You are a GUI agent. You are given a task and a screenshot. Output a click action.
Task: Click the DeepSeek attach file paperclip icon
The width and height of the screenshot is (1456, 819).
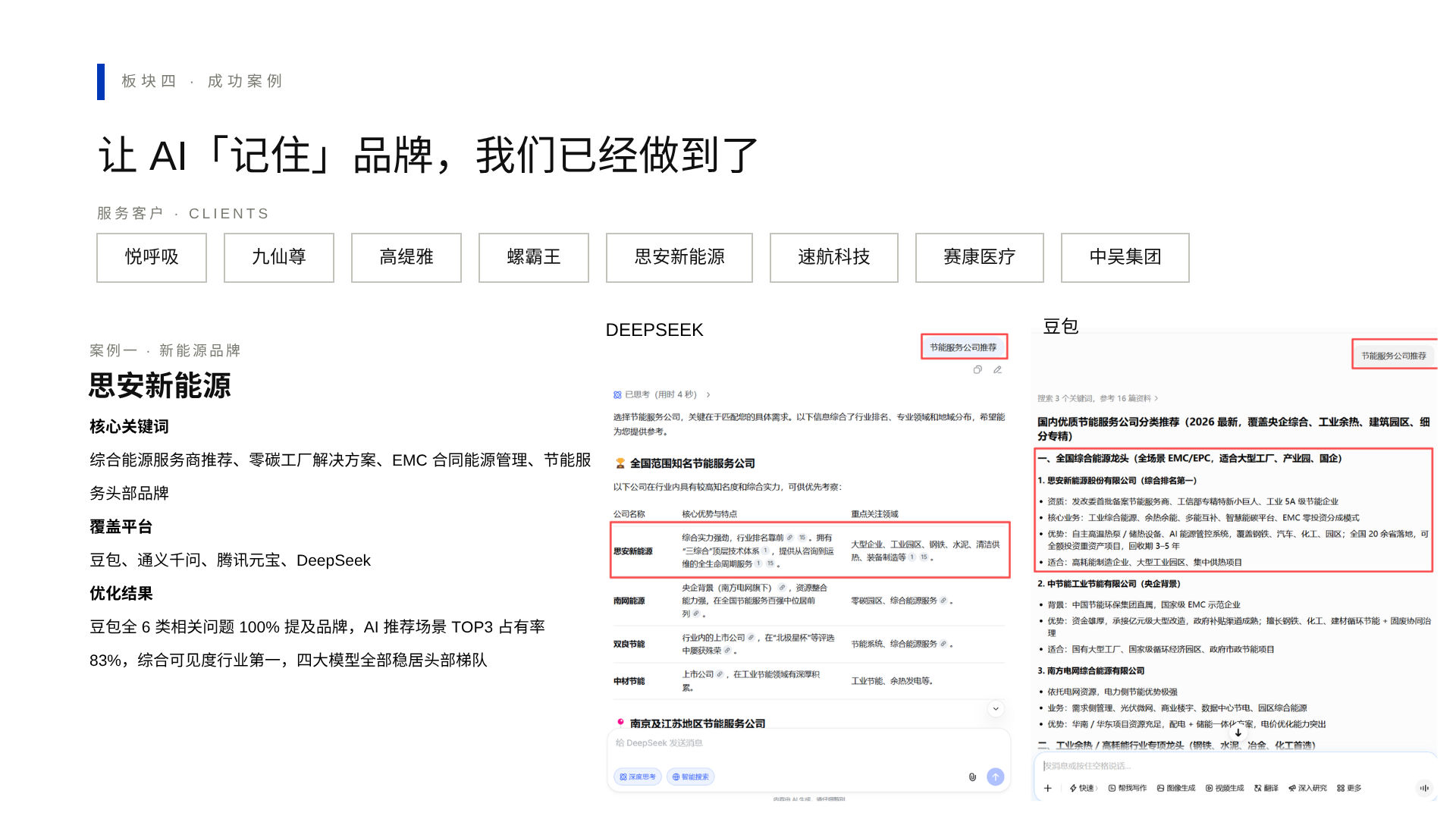tap(972, 777)
